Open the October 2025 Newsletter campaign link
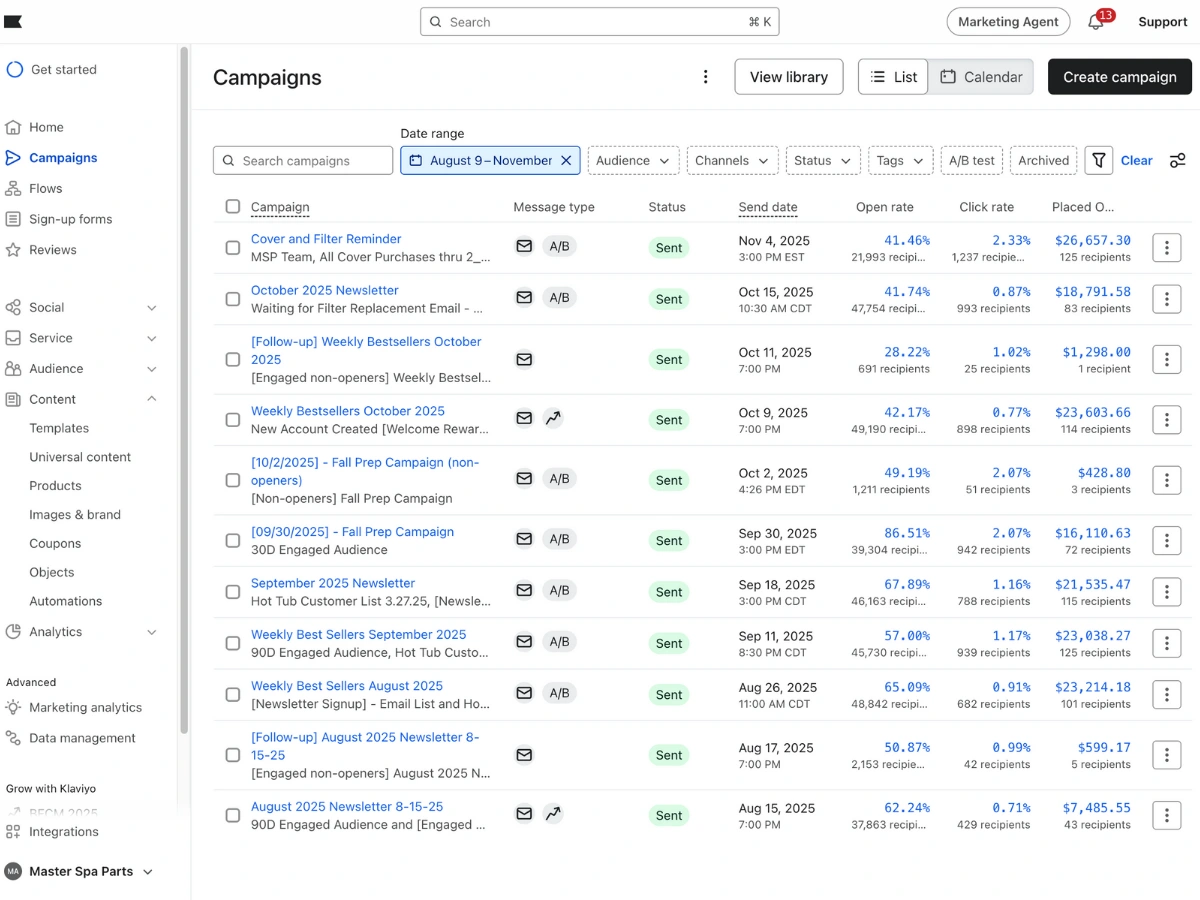Viewport: 1200px width, 900px height. pos(325,290)
